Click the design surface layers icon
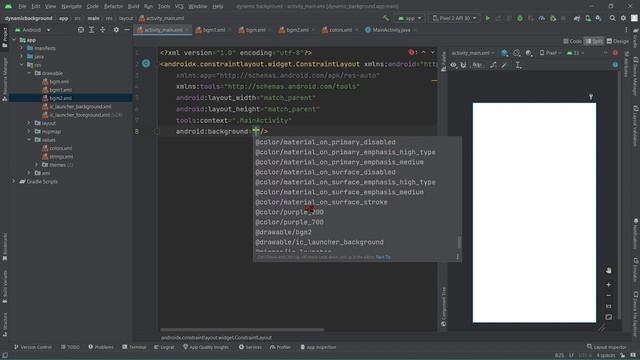Image resolution: width=640 pixels, height=360 pixels. click(x=504, y=53)
